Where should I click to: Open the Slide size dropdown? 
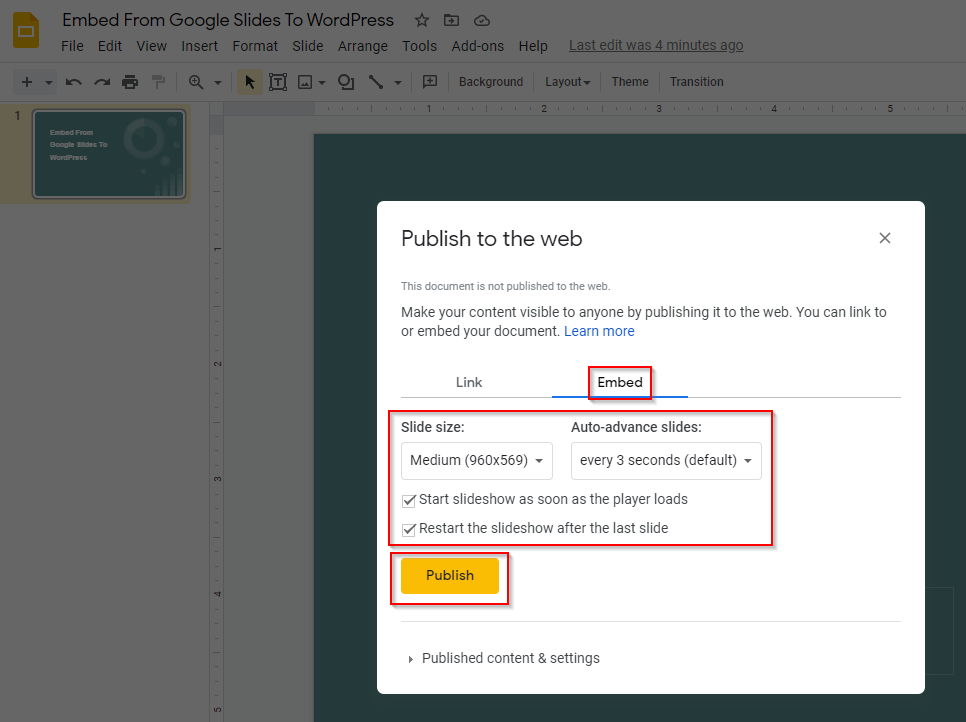coord(477,461)
